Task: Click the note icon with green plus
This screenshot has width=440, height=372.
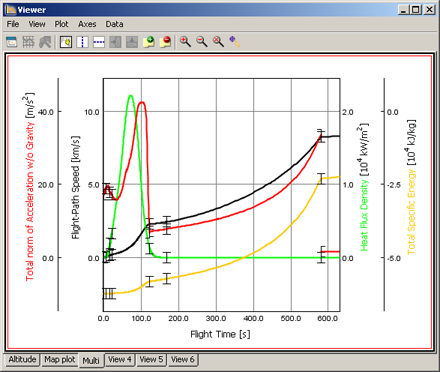Action: [x=149, y=42]
